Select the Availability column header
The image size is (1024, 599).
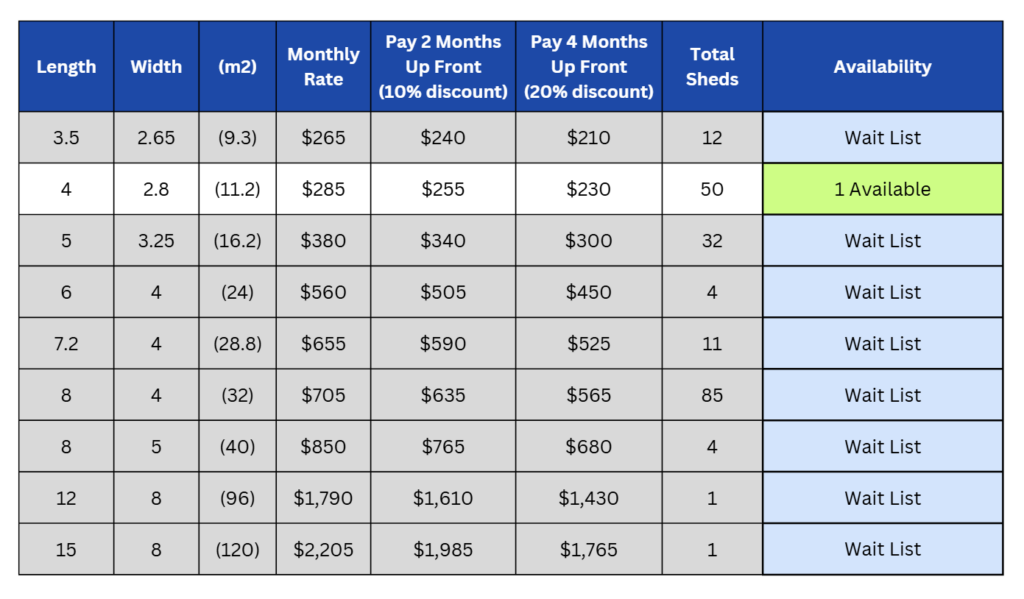(x=882, y=67)
